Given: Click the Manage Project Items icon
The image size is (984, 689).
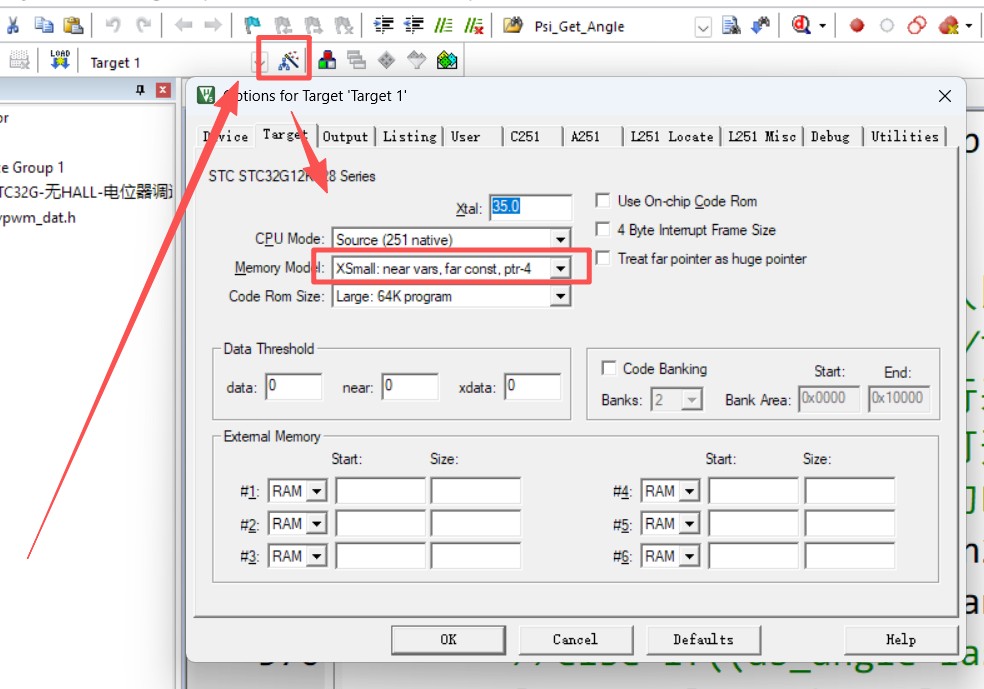Looking at the screenshot, I should click(327, 61).
